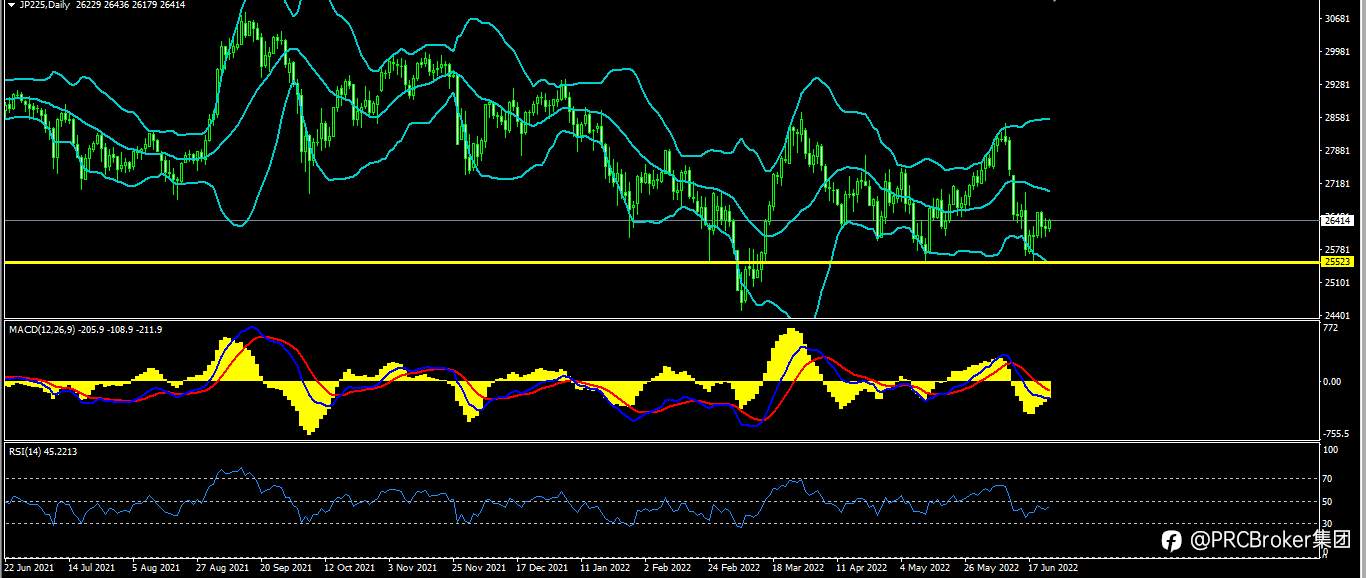
Task: Click the 25 Nov 2021 date label
Action: (x=477, y=567)
